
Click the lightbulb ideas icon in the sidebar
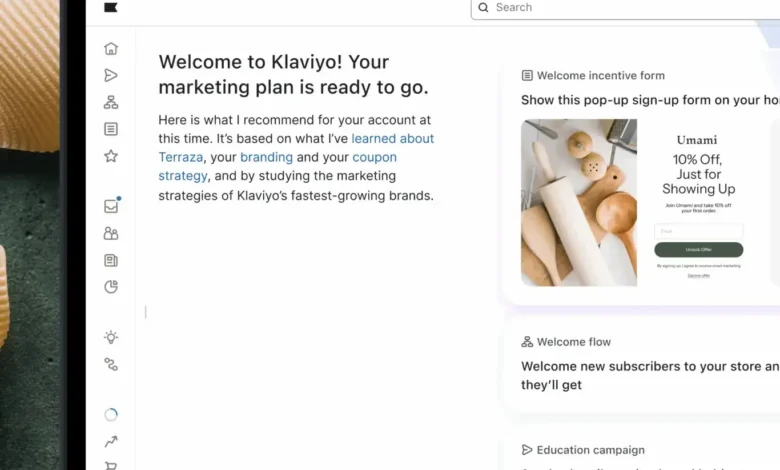[111, 337]
